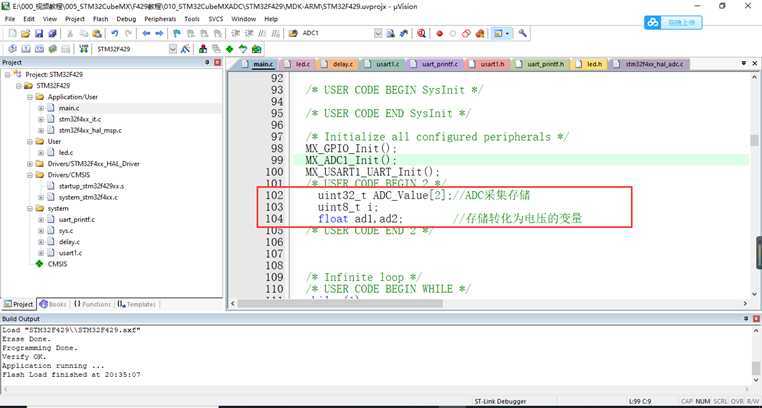Image resolution: width=762 pixels, height=408 pixels.
Task: Switch to the delay.c editor tab
Action: click(339, 64)
